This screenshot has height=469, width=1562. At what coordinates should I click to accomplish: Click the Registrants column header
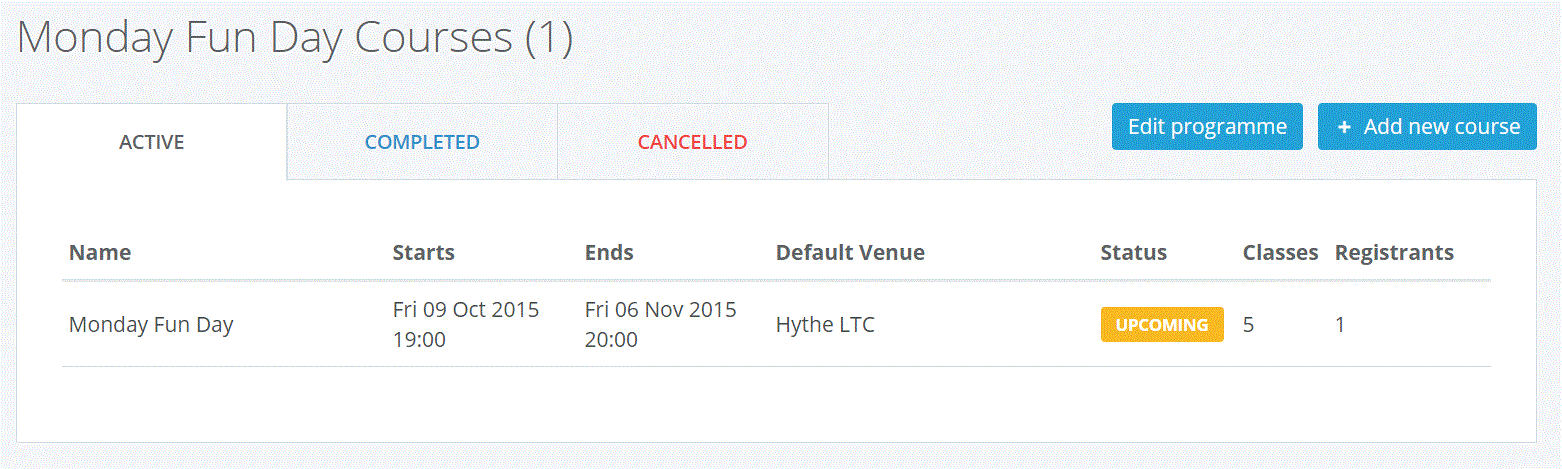tap(1394, 253)
